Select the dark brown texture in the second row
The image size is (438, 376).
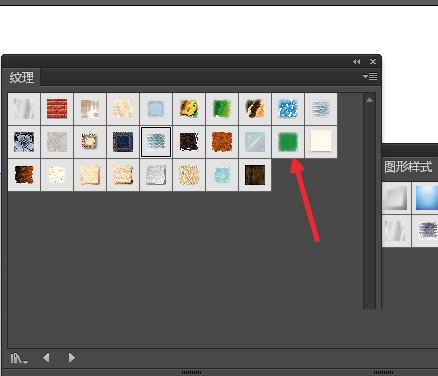pos(189,142)
